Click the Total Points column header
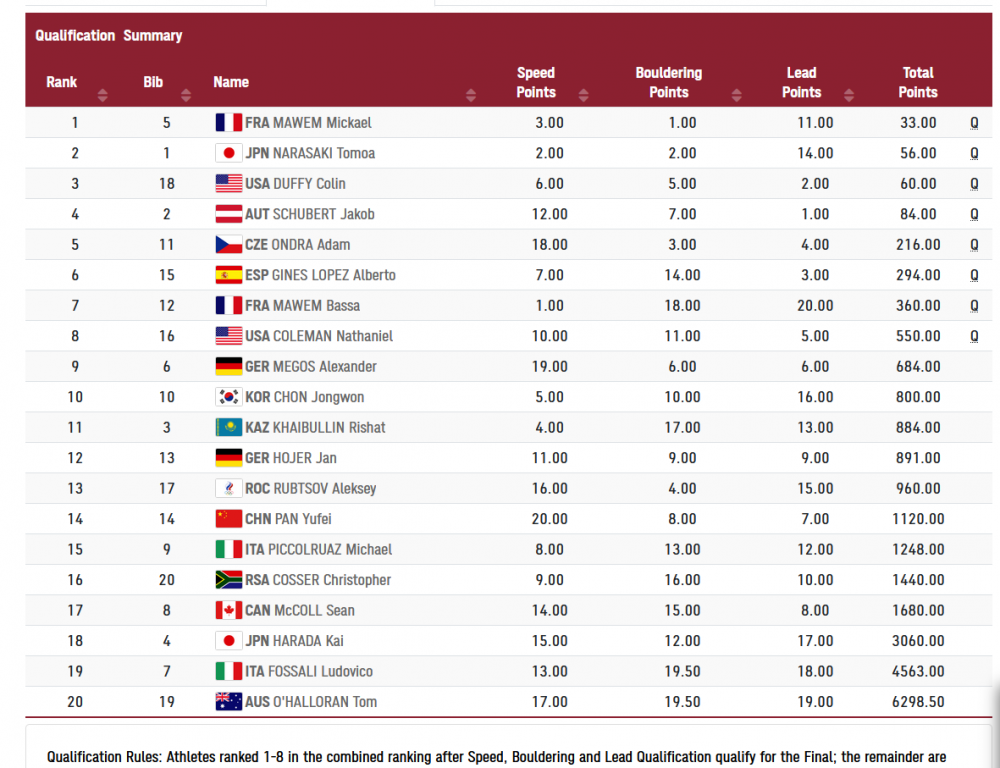Viewport: 1000px width, 768px height. (917, 82)
